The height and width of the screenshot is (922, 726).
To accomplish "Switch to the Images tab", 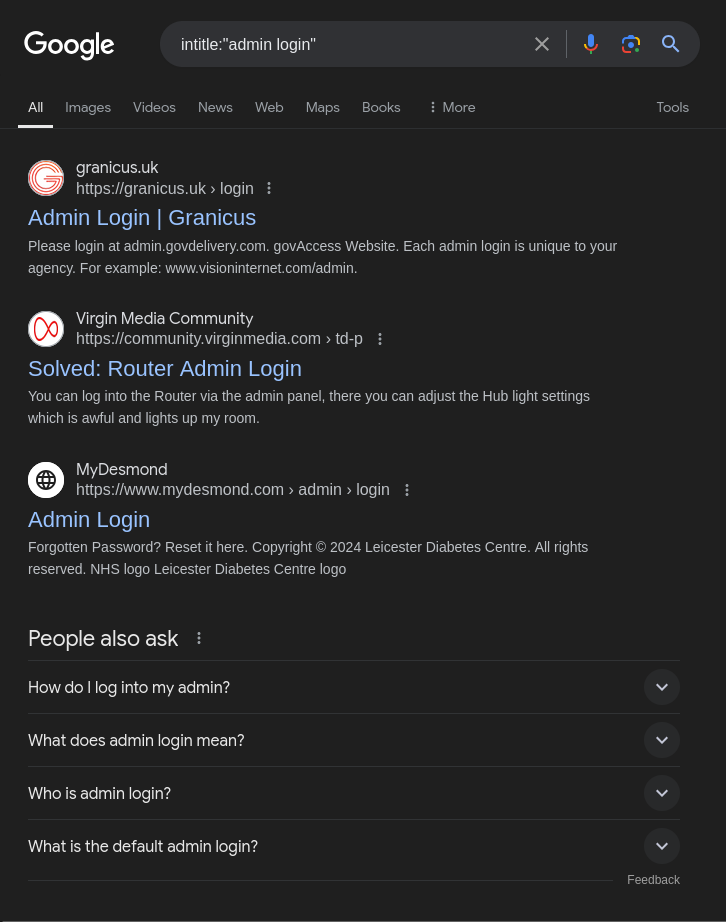I will click(x=88, y=107).
